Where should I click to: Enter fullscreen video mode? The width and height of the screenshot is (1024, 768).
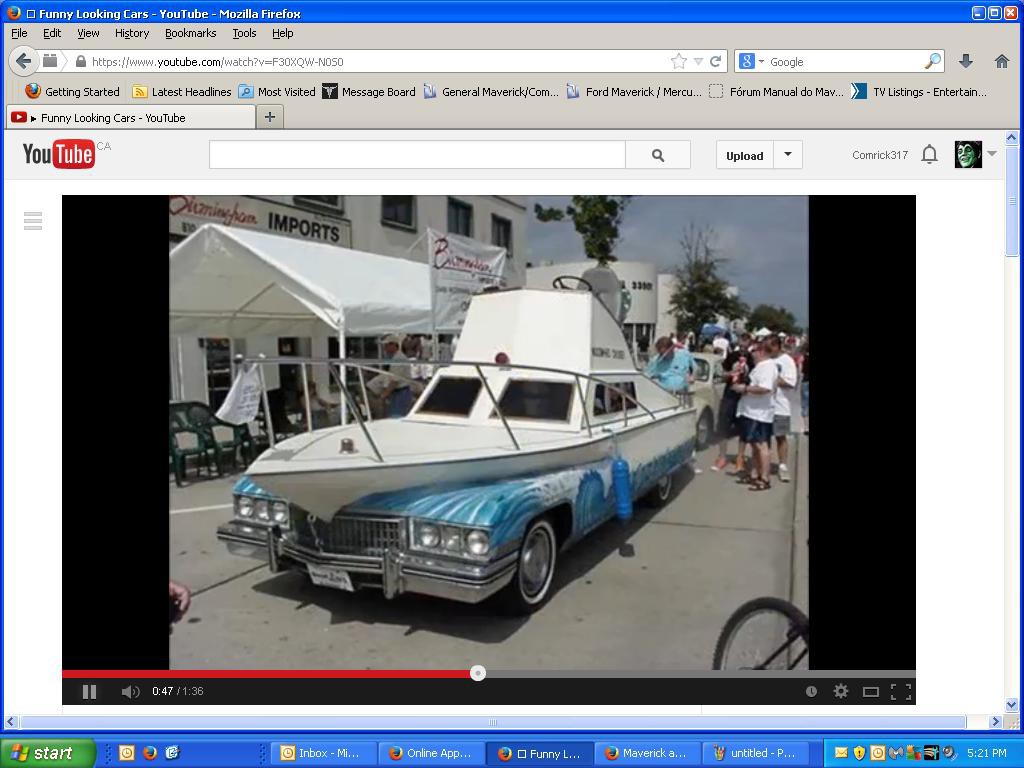pos(900,691)
